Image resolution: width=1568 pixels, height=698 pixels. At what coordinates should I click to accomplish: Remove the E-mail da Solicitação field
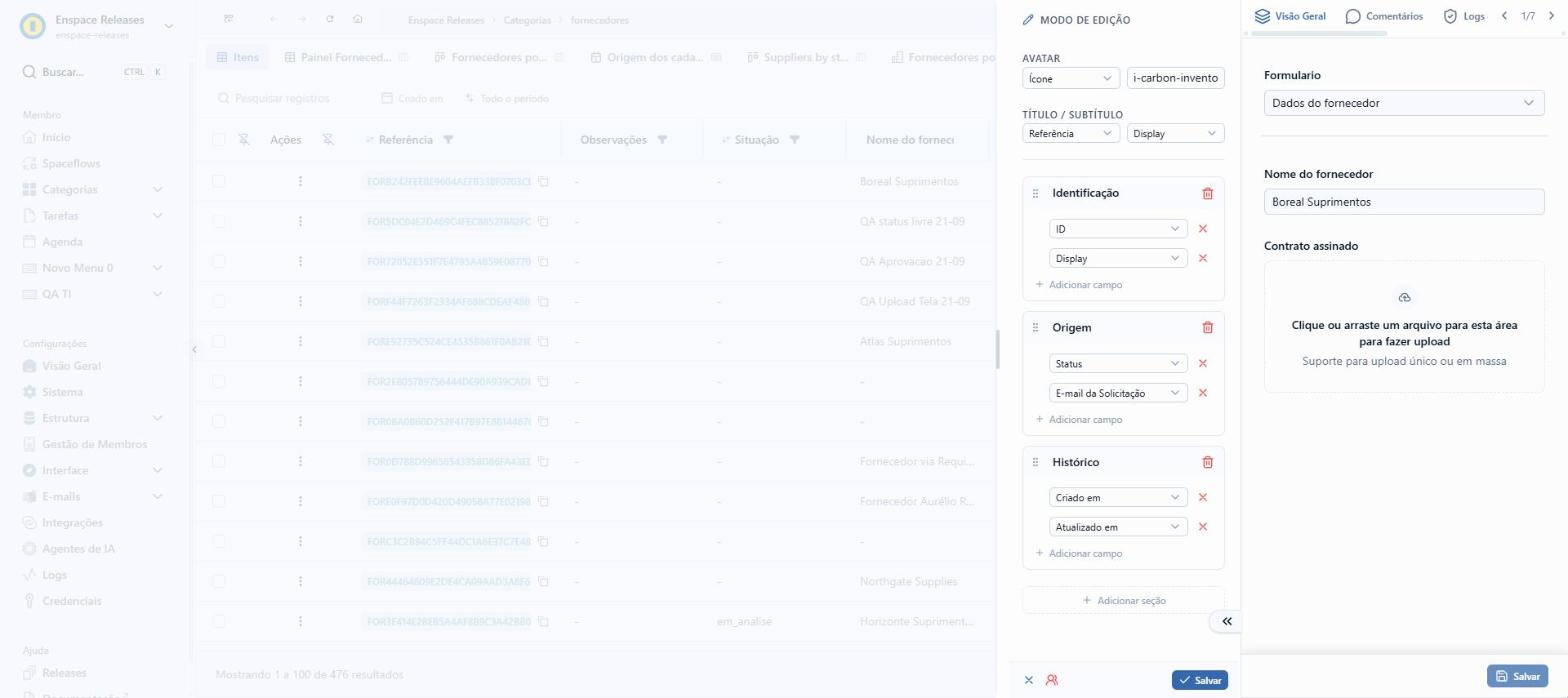coord(1203,393)
